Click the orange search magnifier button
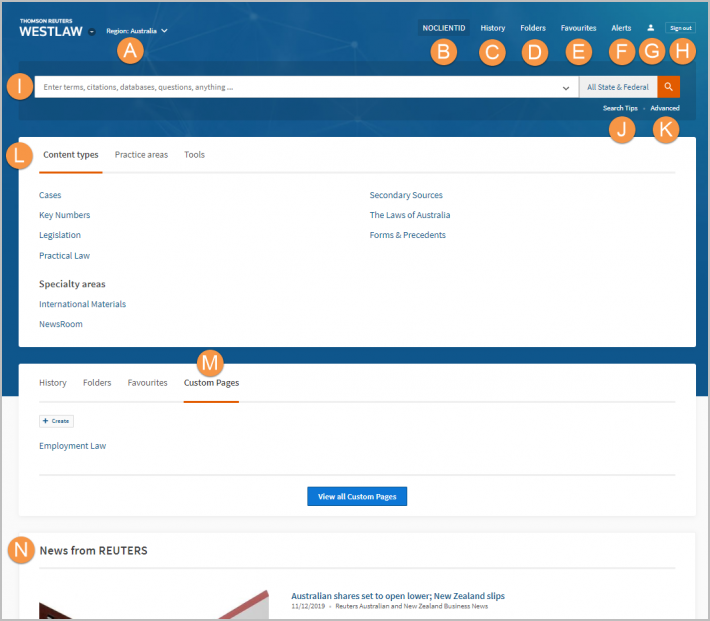 668,87
